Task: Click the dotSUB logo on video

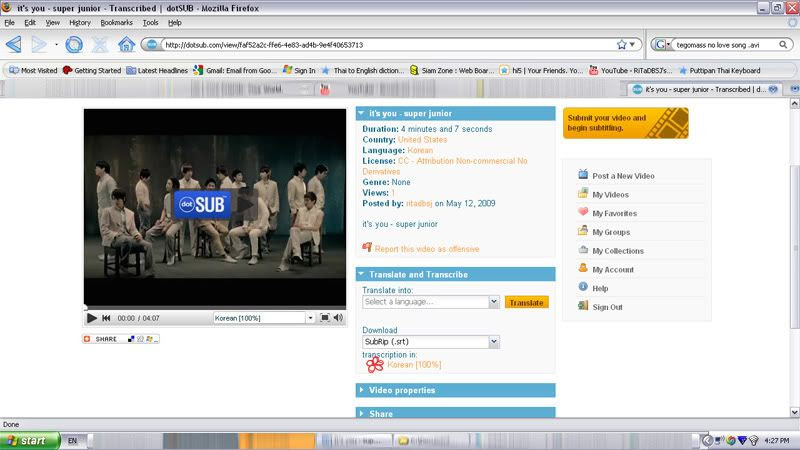Action: (x=202, y=205)
